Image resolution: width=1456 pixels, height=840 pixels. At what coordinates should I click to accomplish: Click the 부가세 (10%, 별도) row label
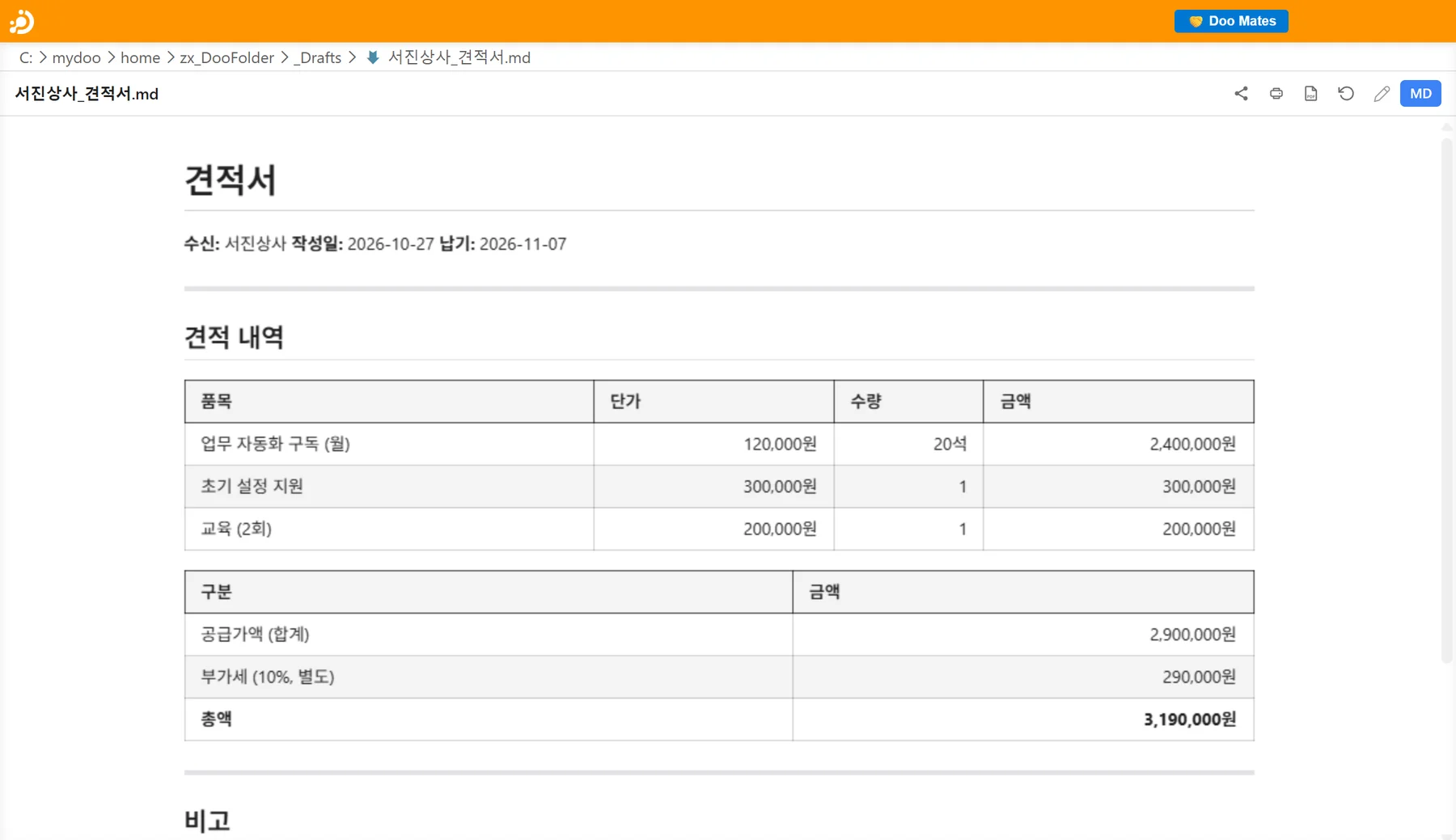(489, 677)
